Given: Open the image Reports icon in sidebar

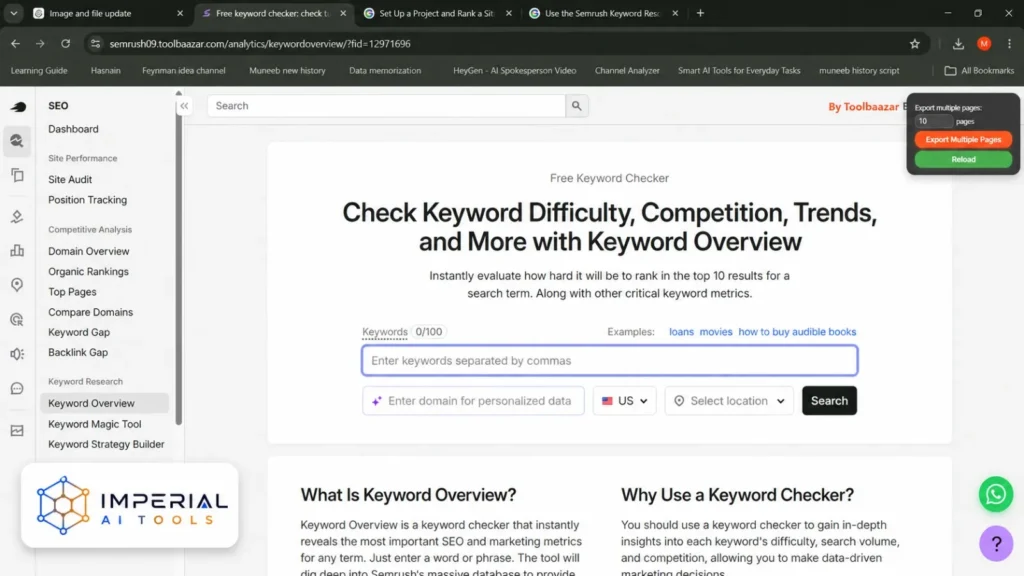Looking at the screenshot, I should [17, 430].
